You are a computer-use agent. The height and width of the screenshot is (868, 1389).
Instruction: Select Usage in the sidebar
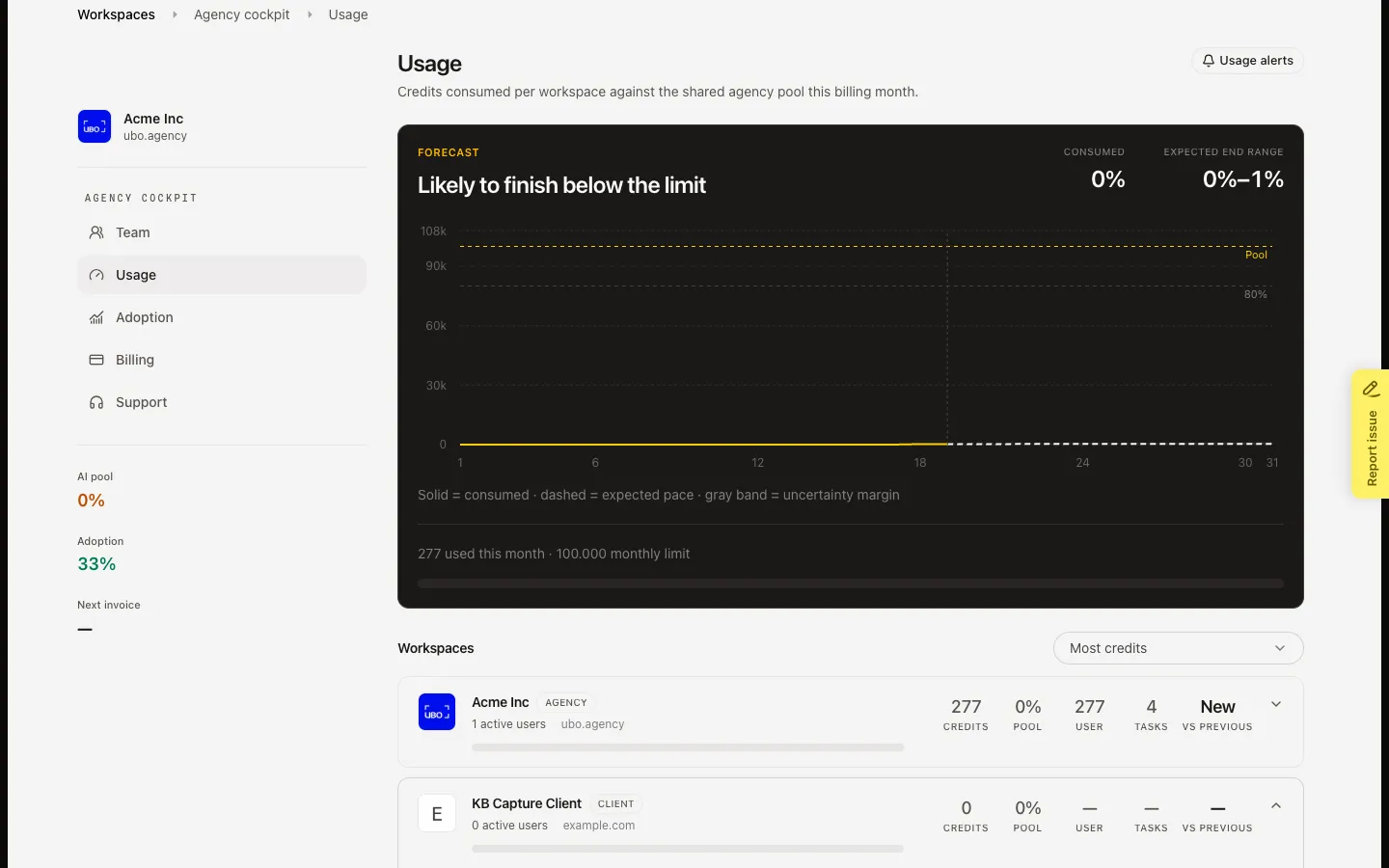coord(222,275)
